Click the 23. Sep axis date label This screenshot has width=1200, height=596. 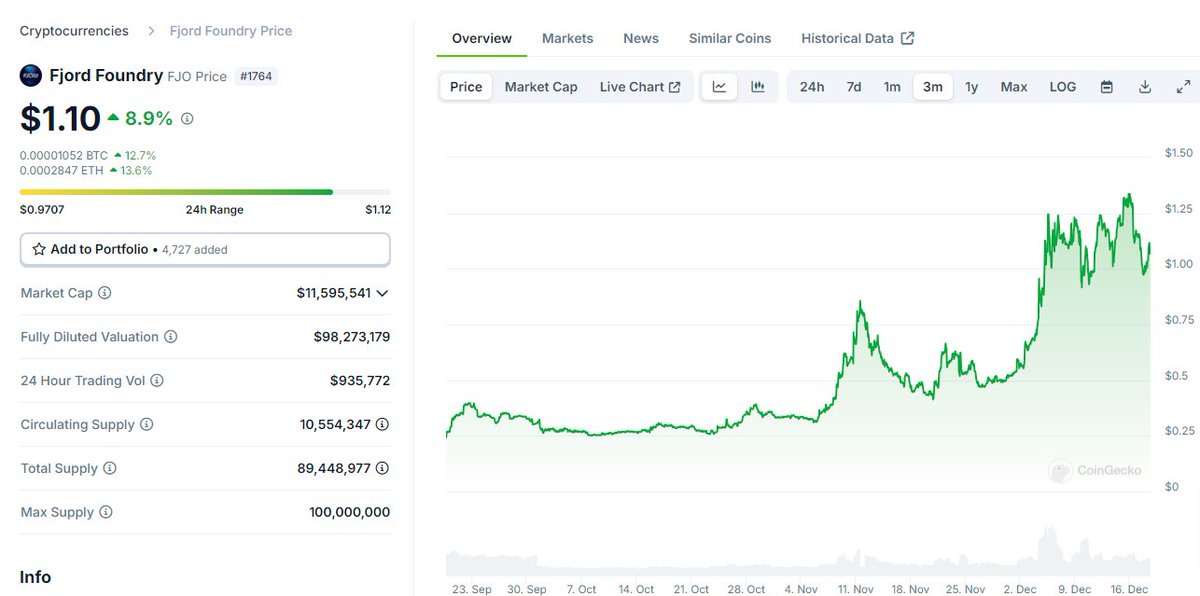pyautogui.click(x=472, y=589)
